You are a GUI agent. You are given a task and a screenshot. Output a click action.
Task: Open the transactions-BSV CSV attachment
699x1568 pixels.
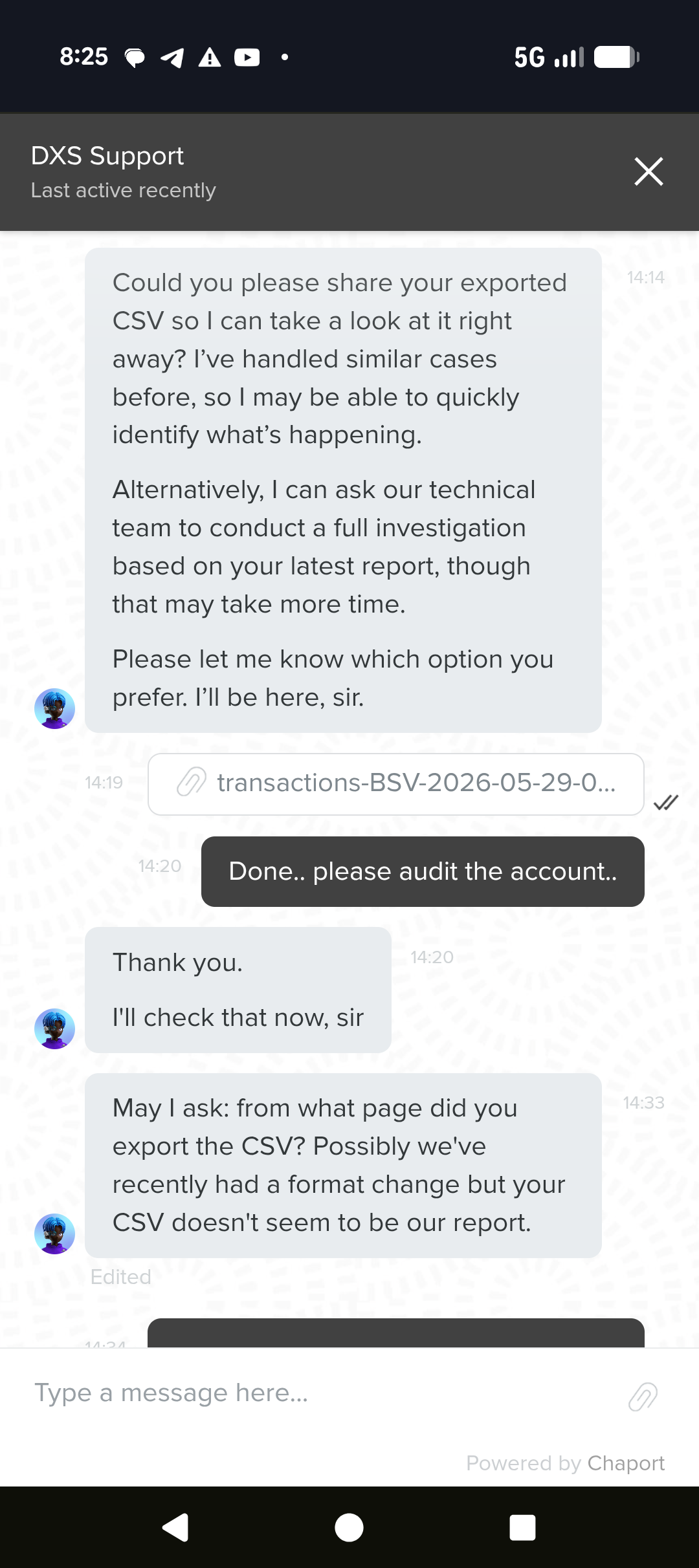(x=396, y=784)
